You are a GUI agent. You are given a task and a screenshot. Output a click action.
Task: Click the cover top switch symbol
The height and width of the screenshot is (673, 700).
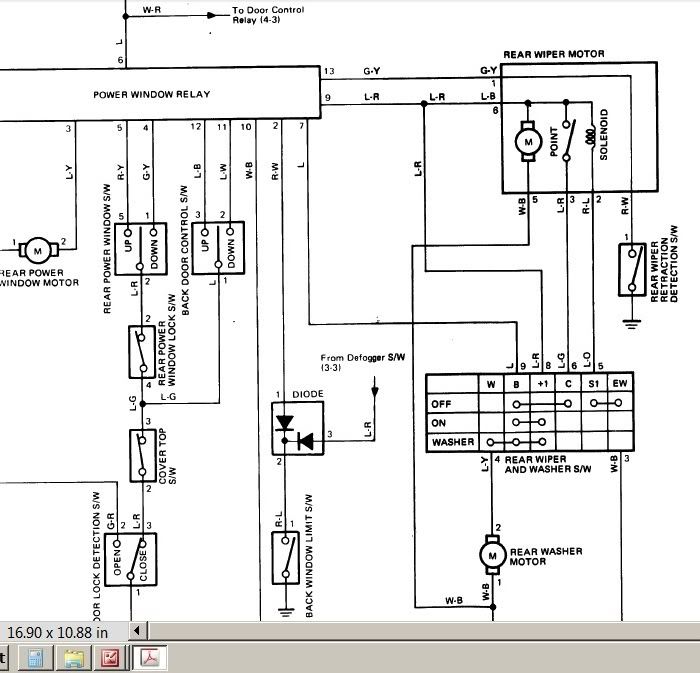pos(139,453)
